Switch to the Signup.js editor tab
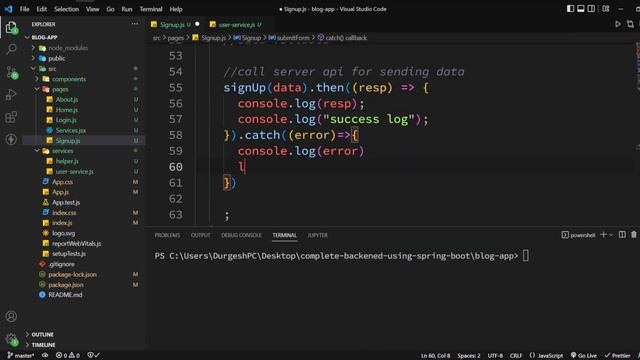The image size is (640, 360). pos(176,24)
